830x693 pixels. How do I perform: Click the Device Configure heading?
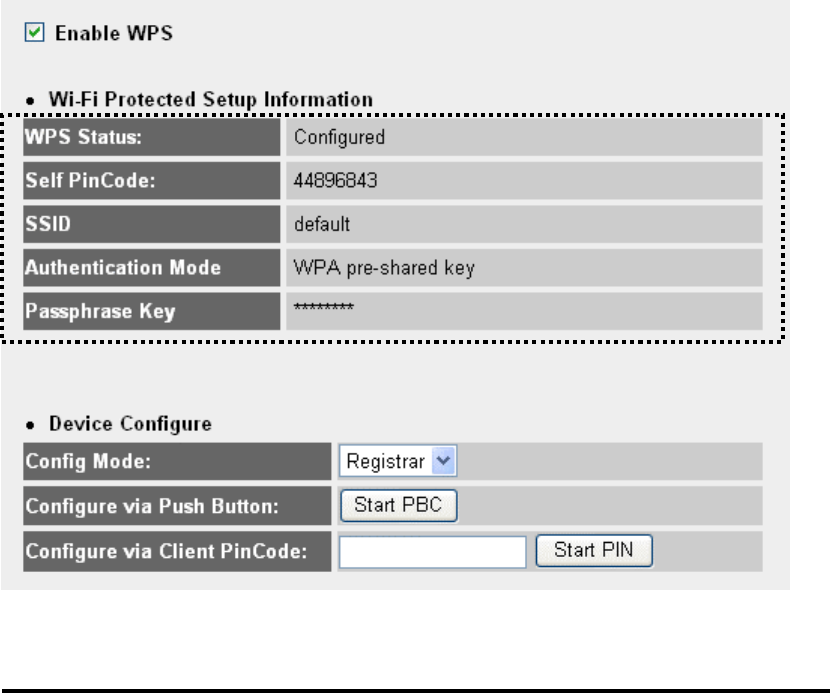point(130,424)
